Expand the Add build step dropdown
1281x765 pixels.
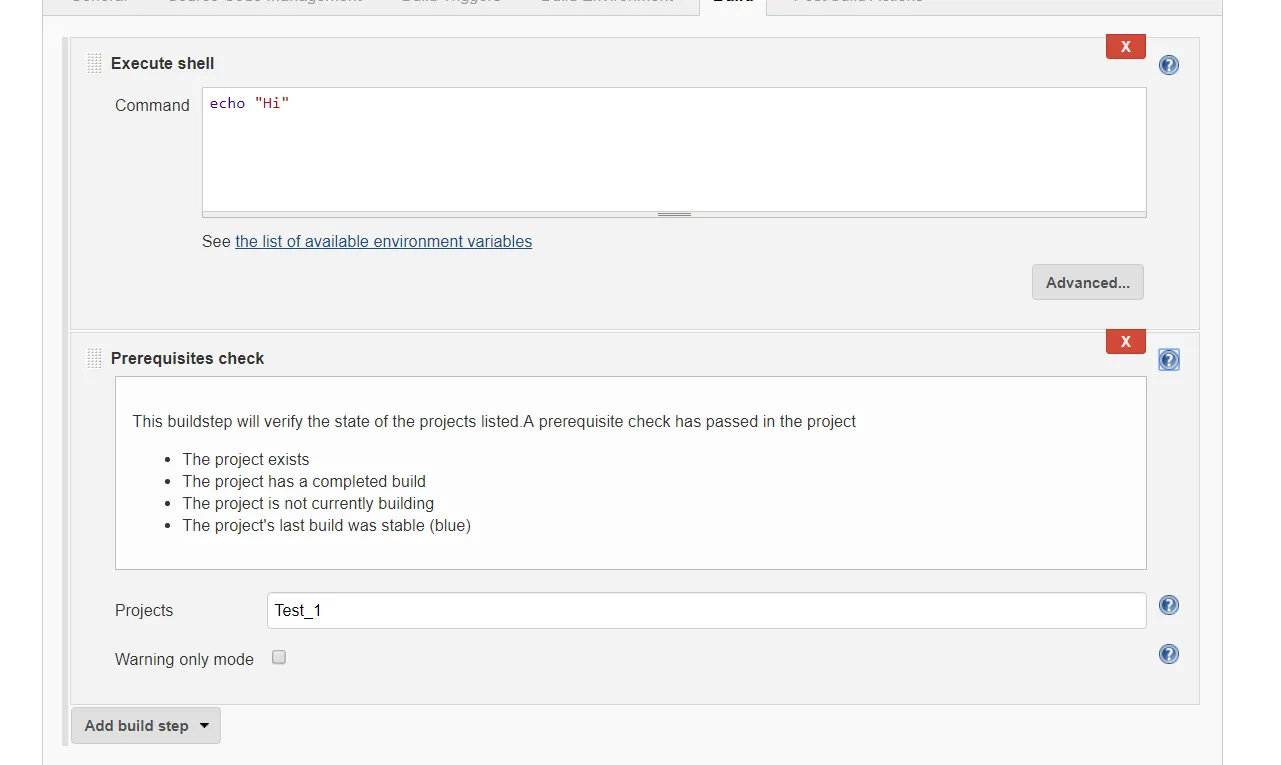(x=146, y=726)
